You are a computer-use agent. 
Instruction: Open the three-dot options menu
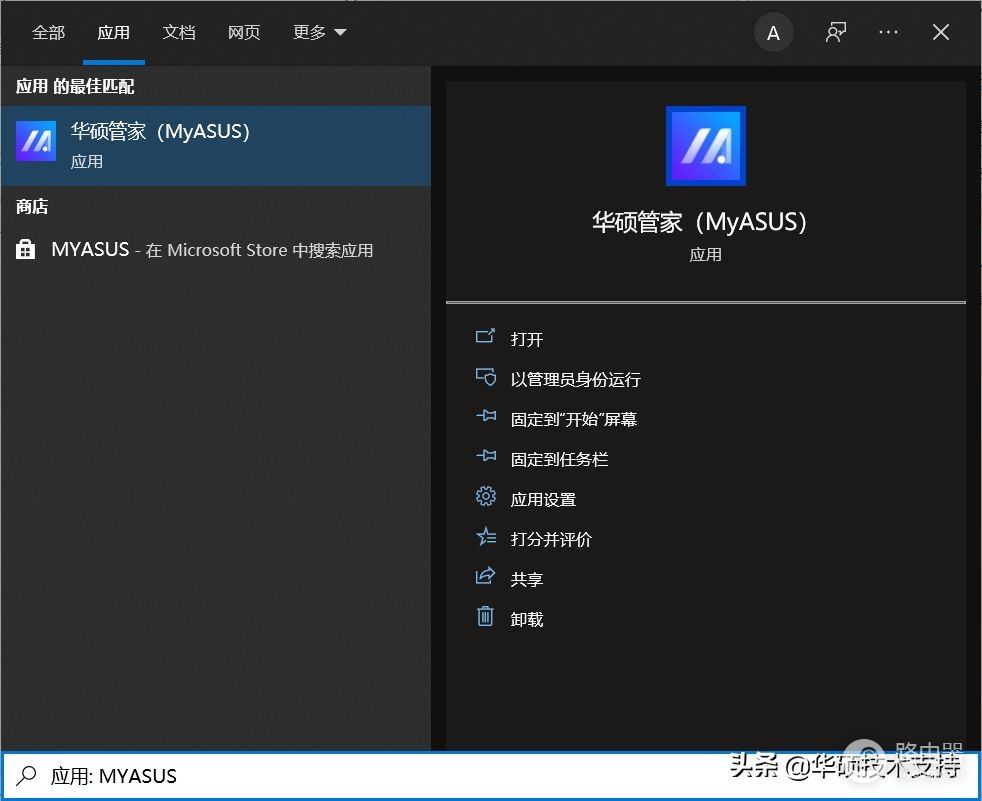[888, 33]
